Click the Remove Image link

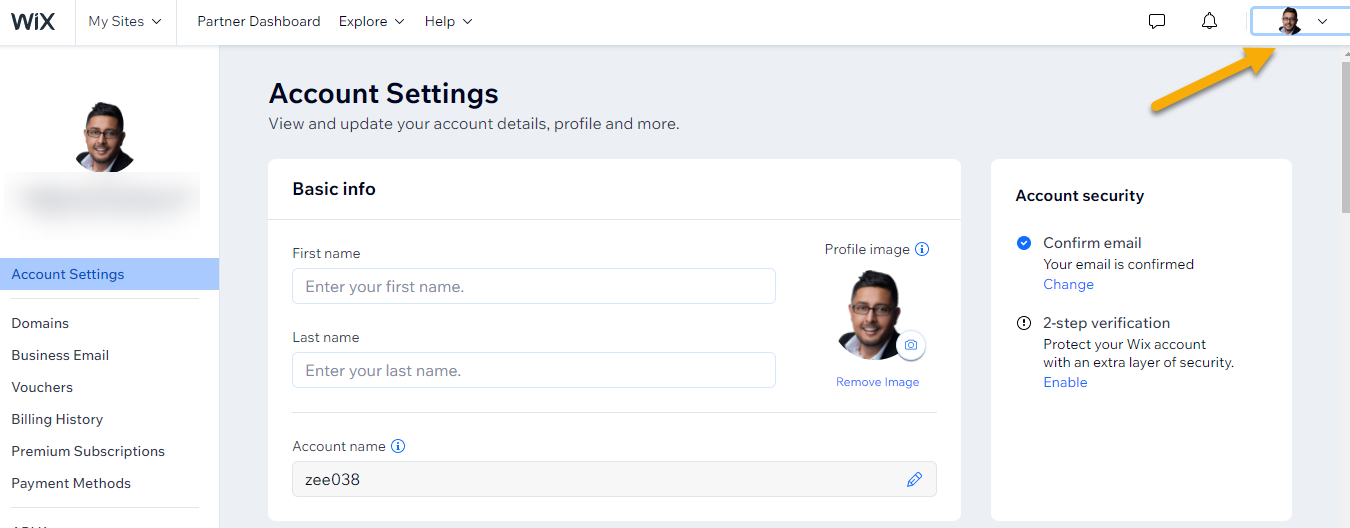coord(877,382)
